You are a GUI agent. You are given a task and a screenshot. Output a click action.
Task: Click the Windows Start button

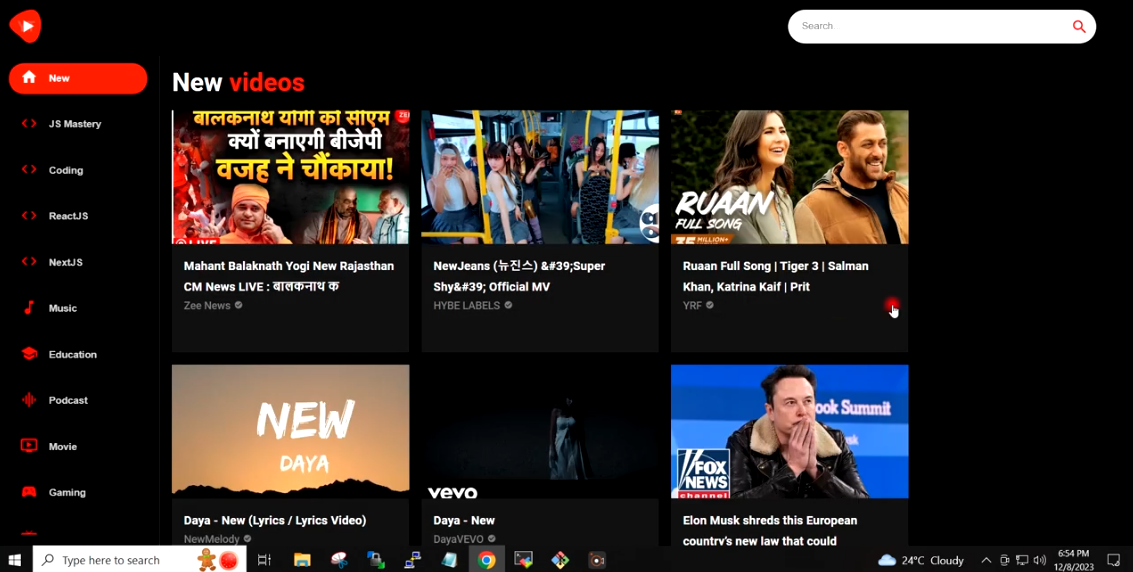point(15,560)
